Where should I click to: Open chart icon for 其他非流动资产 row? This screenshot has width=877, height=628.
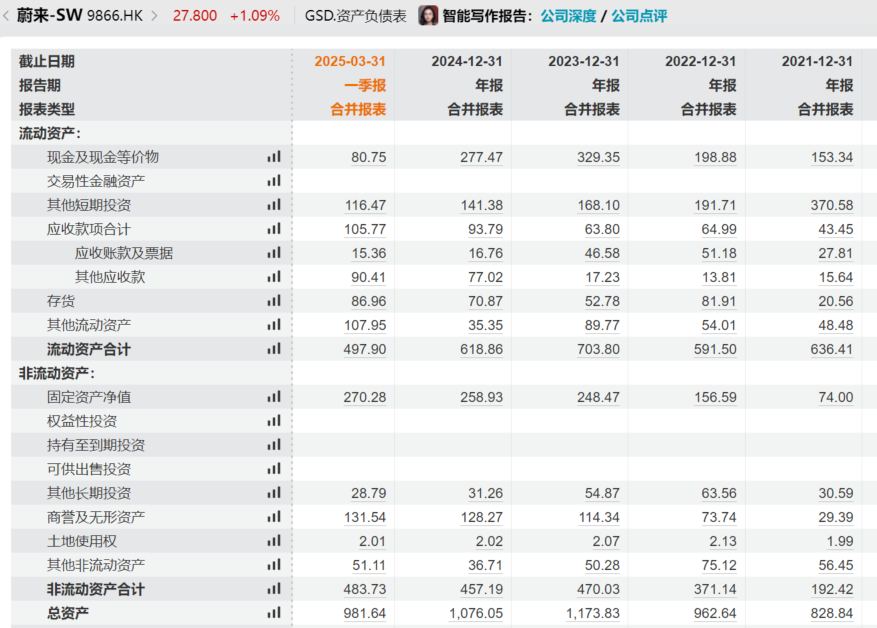[x=274, y=566]
